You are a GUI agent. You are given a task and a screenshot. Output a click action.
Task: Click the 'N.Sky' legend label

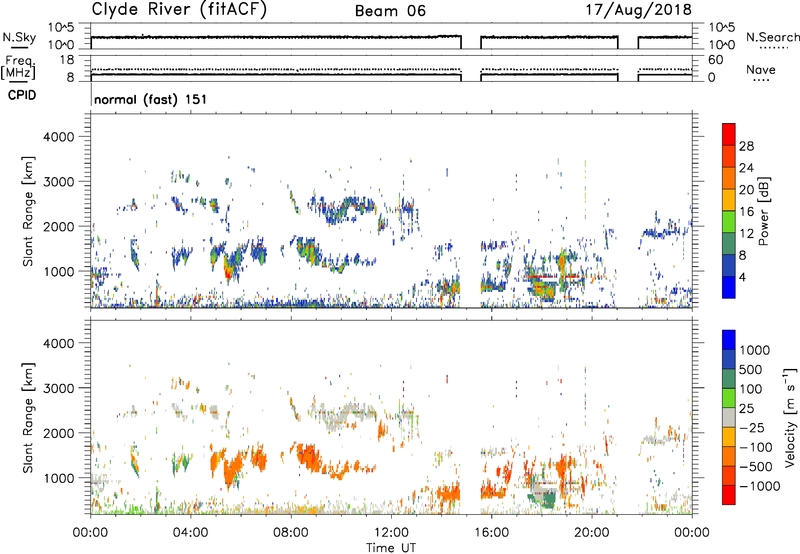(19, 38)
